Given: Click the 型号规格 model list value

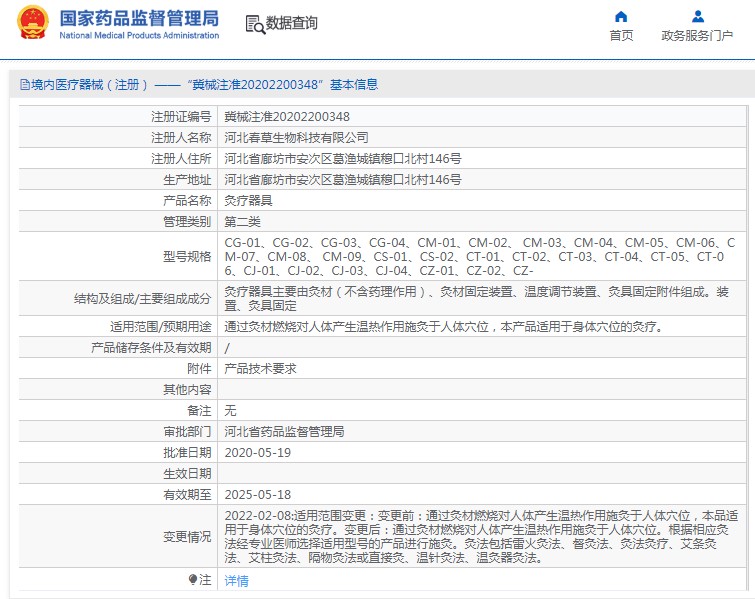Looking at the screenshot, I should pyautogui.click(x=480, y=257).
